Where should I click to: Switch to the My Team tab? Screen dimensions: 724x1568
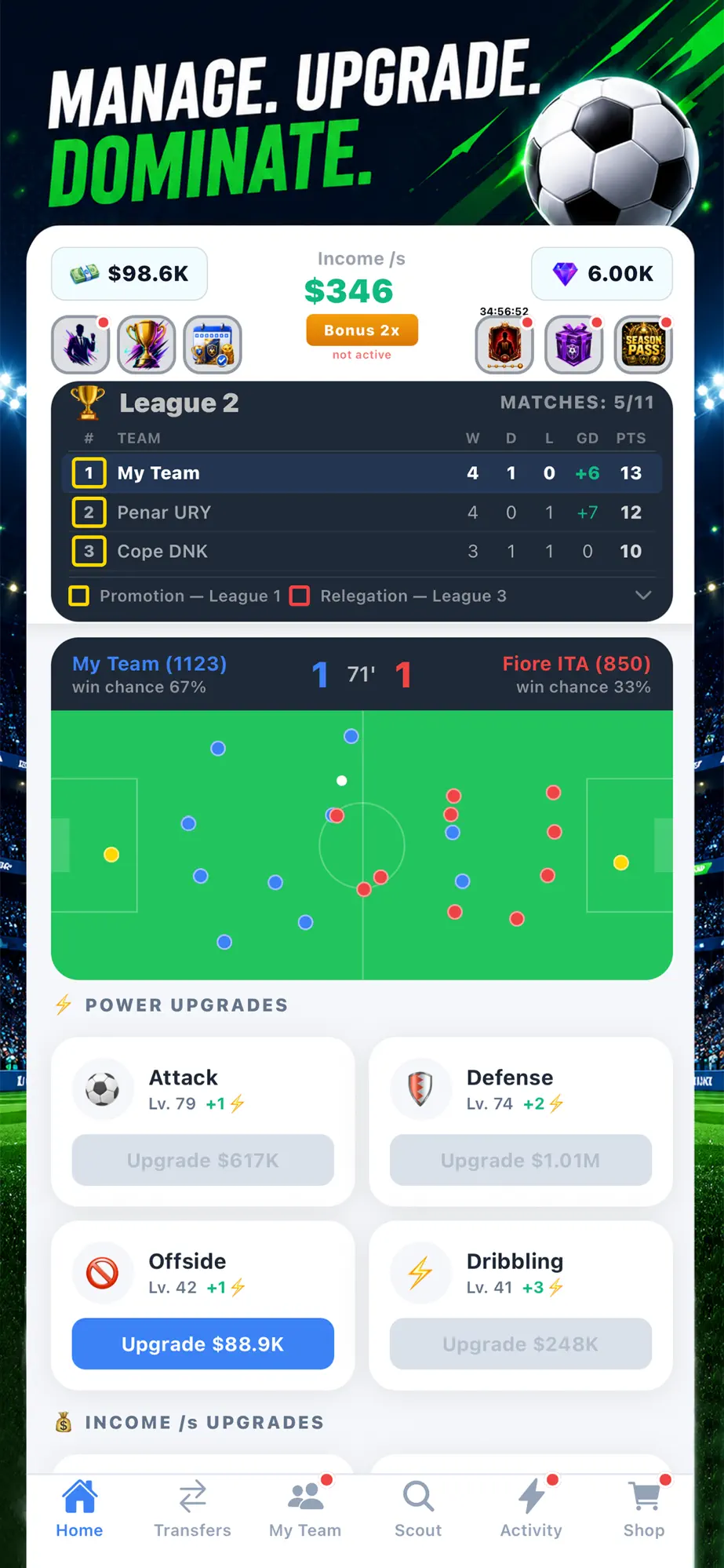[305, 1509]
